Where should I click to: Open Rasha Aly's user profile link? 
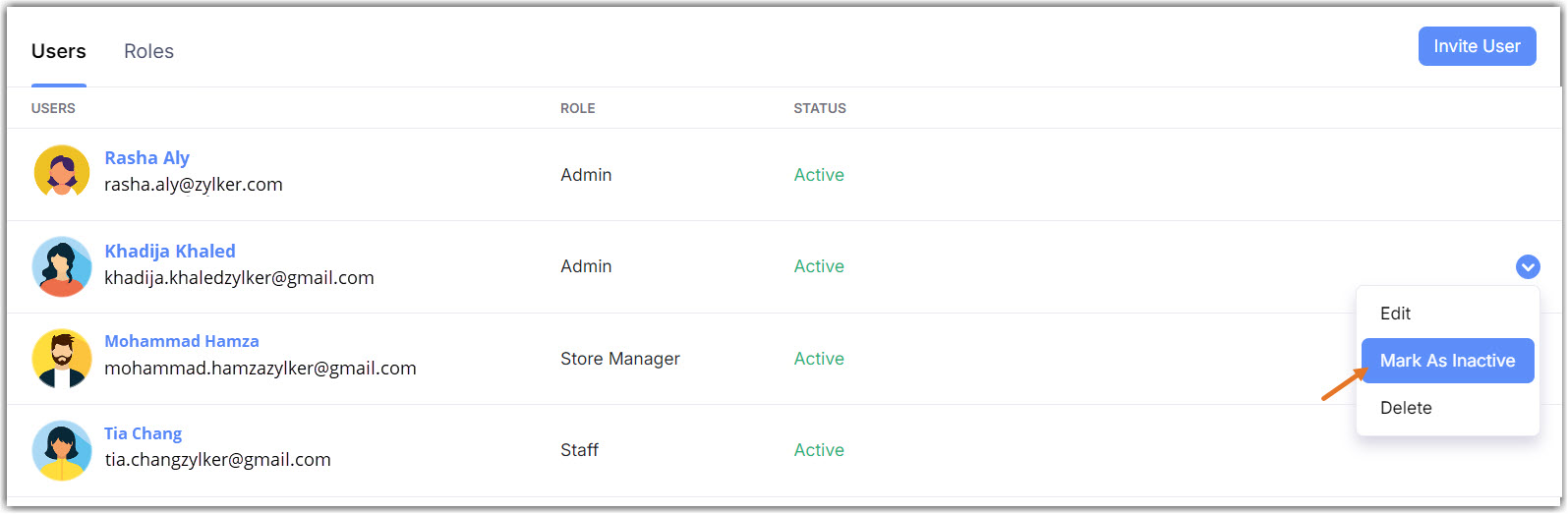click(146, 158)
